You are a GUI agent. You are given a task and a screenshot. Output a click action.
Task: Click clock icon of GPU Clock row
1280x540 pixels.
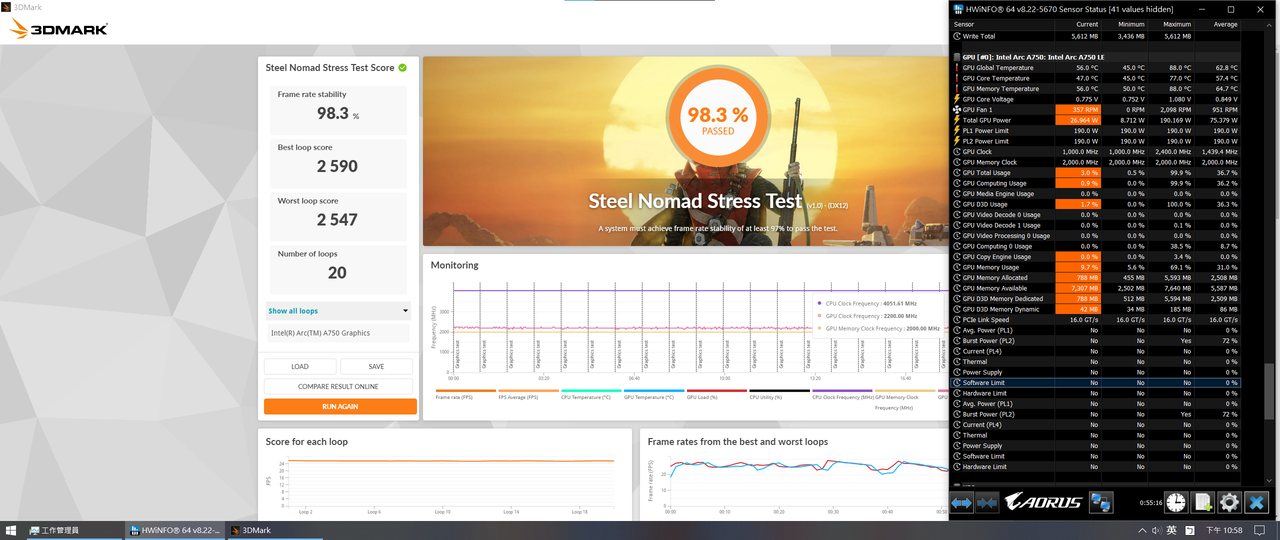pyautogui.click(x=957, y=152)
